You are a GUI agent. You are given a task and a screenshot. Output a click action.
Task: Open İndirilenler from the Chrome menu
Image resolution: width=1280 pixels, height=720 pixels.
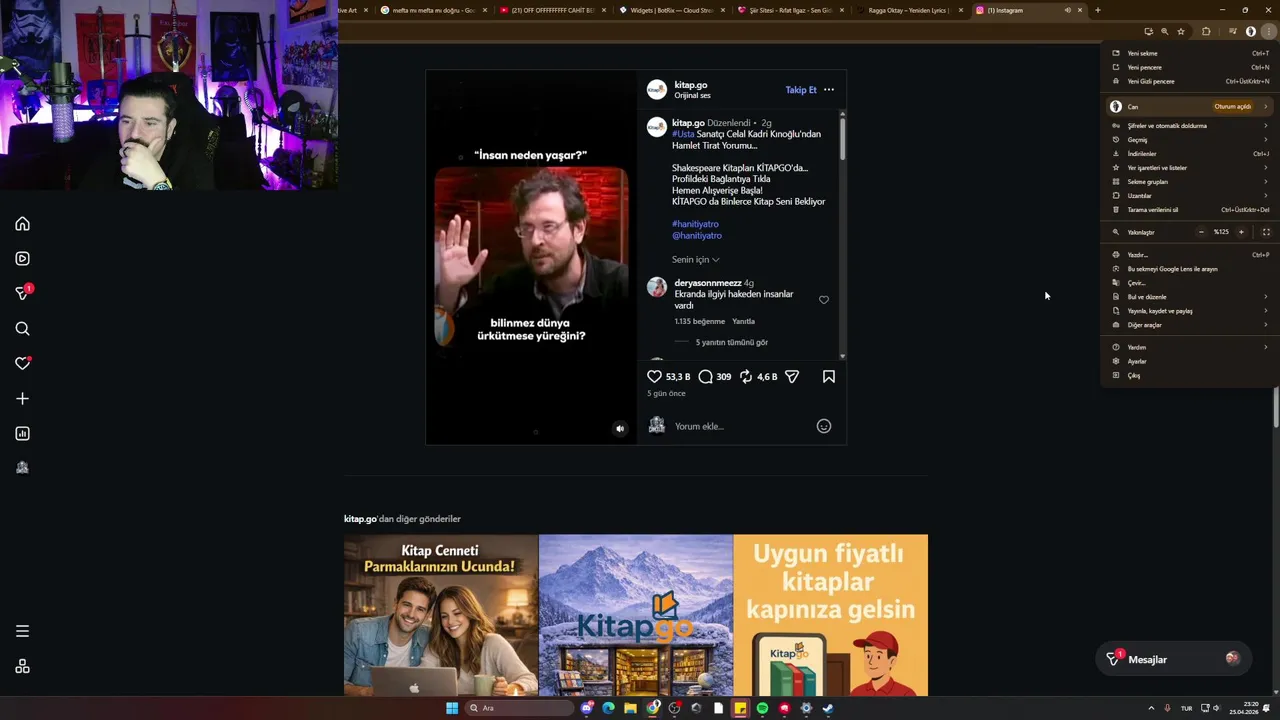click(x=1190, y=154)
